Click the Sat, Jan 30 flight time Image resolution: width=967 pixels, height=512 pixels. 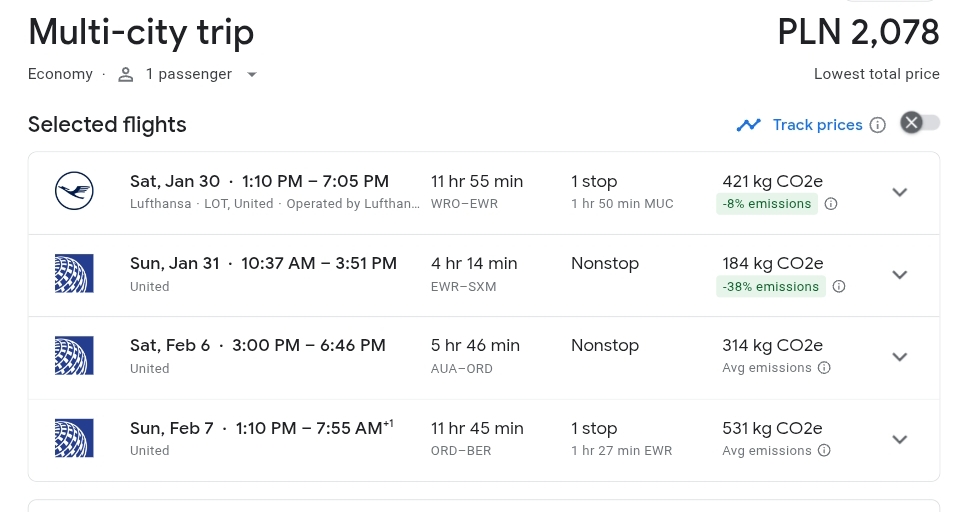(260, 181)
